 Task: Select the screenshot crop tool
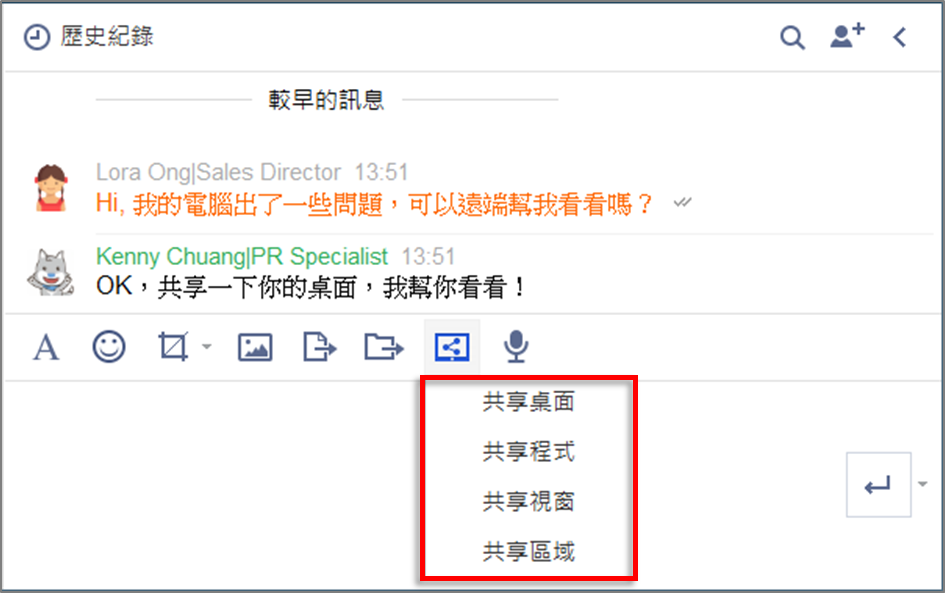click(x=174, y=346)
